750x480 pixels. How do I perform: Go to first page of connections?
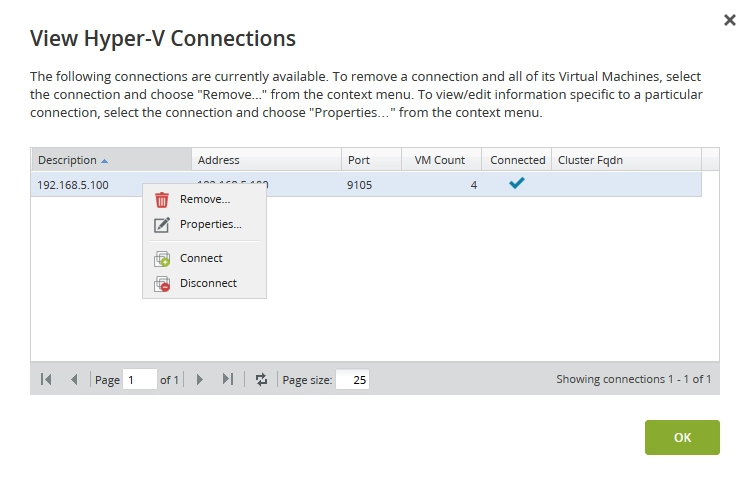pos(46,380)
